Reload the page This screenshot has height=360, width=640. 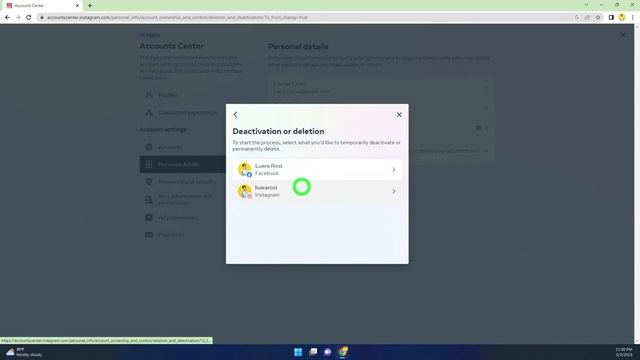29,18
